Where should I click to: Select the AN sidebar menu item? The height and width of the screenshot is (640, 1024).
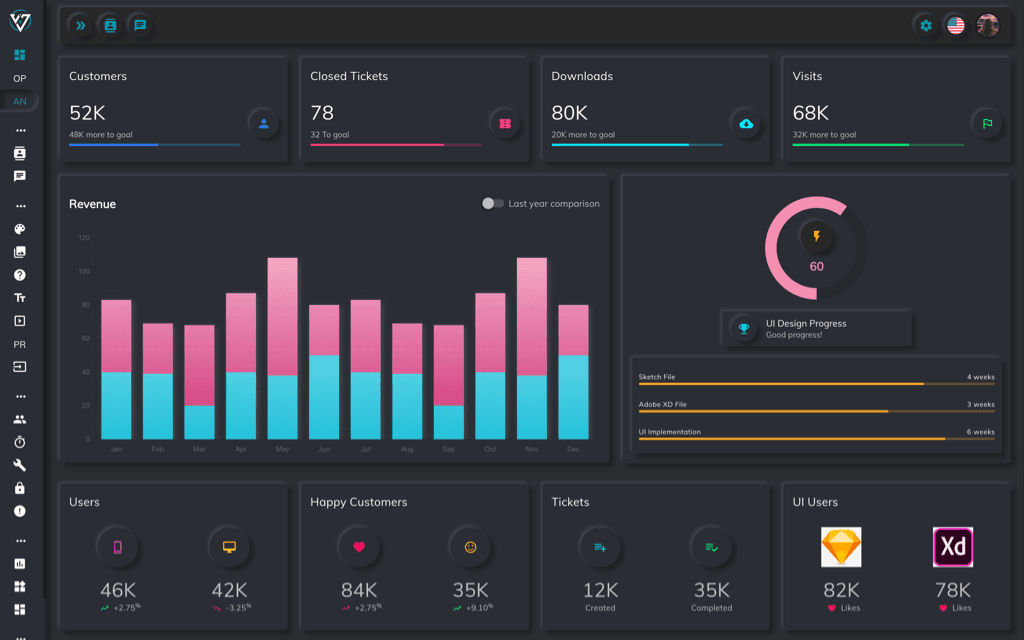[20, 101]
